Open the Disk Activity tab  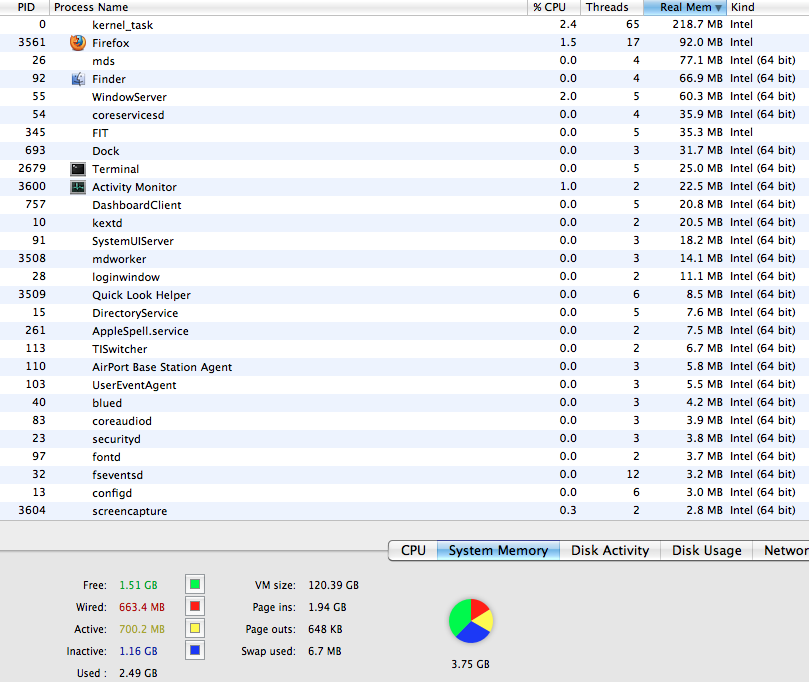[x=610, y=550]
